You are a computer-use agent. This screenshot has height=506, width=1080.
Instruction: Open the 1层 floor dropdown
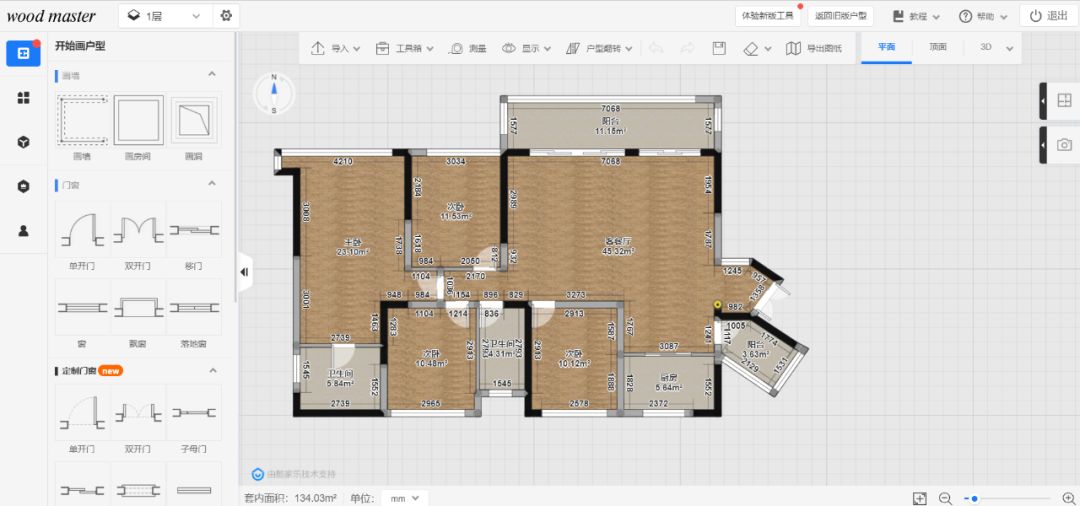pos(165,16)
